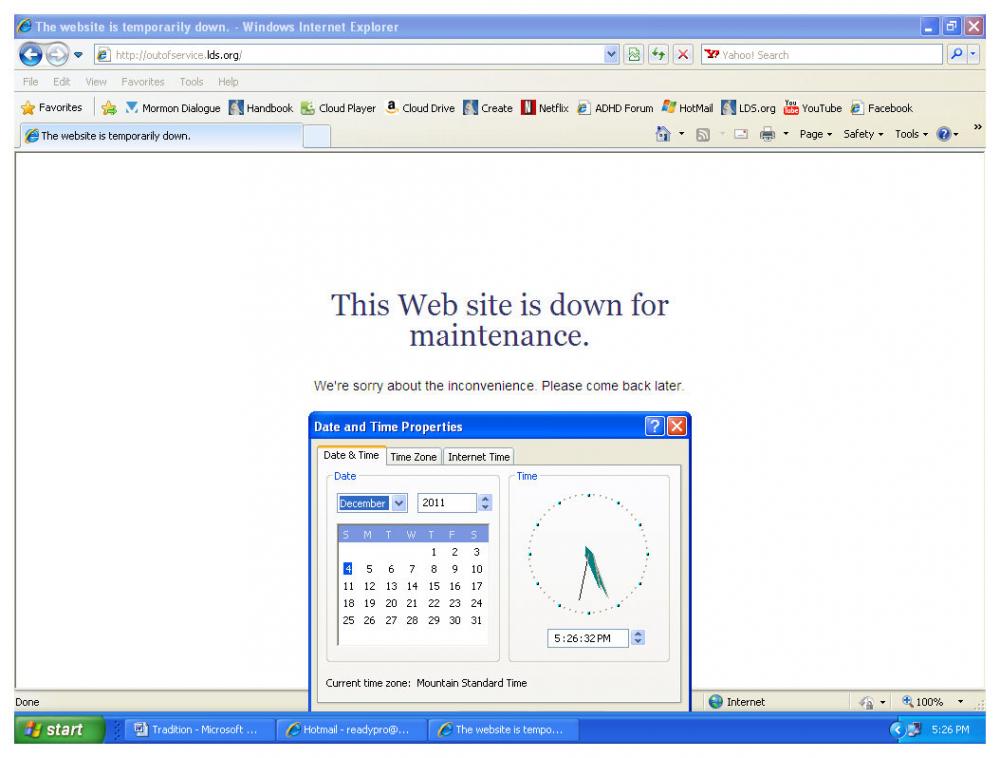Screen dimensions: 1000x758
Task: Click the Internet security zone status
Action: (737, 702)
